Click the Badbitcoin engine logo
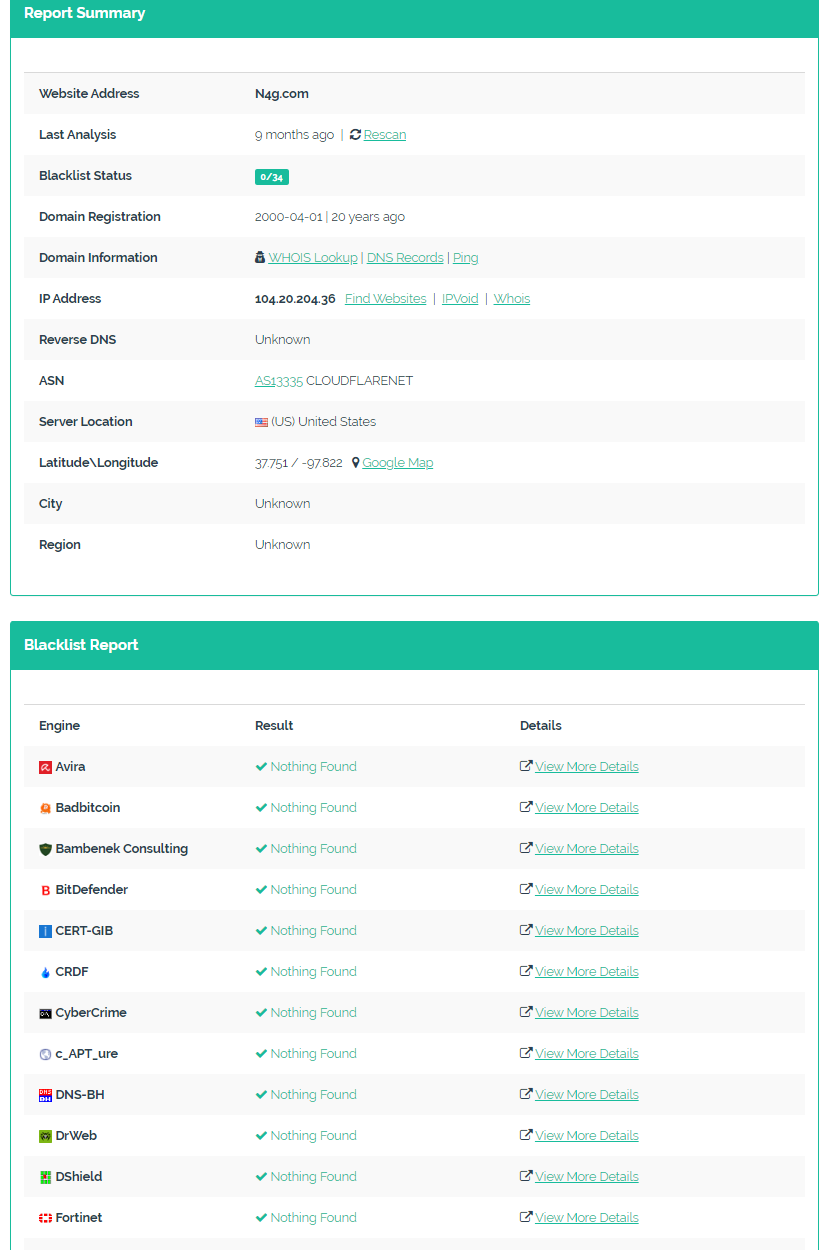826x1250 pixels. click(45, 808)
